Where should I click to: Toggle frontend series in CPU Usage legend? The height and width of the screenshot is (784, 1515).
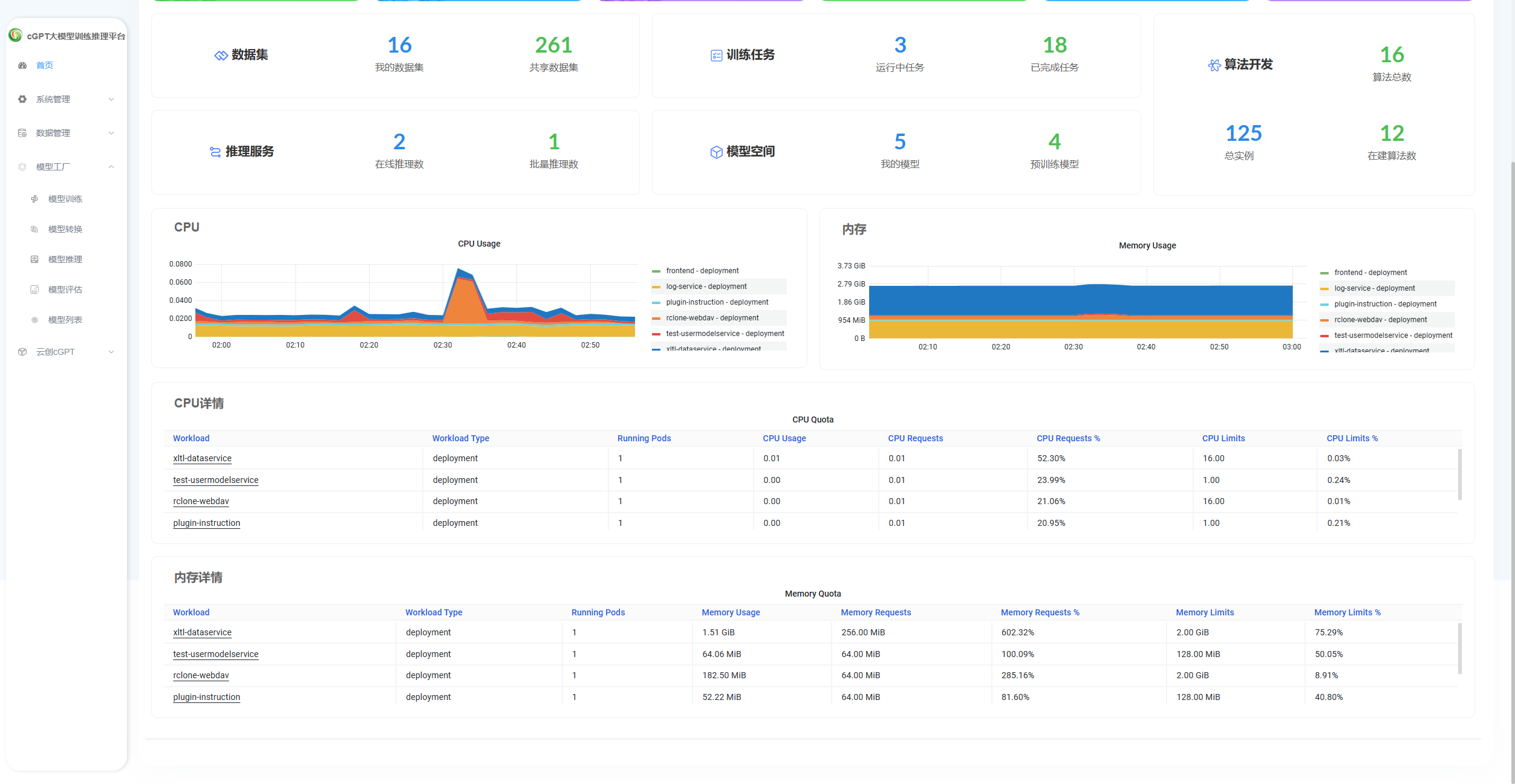(702, 271)
